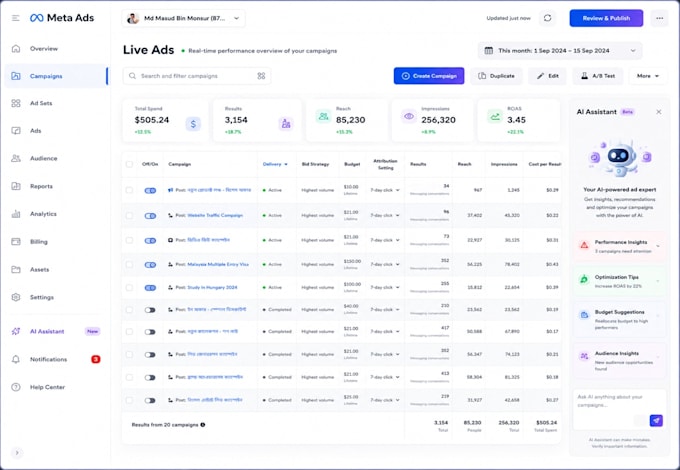Click the Results card chart icon
680x470 pixels.
pos(286,124)
